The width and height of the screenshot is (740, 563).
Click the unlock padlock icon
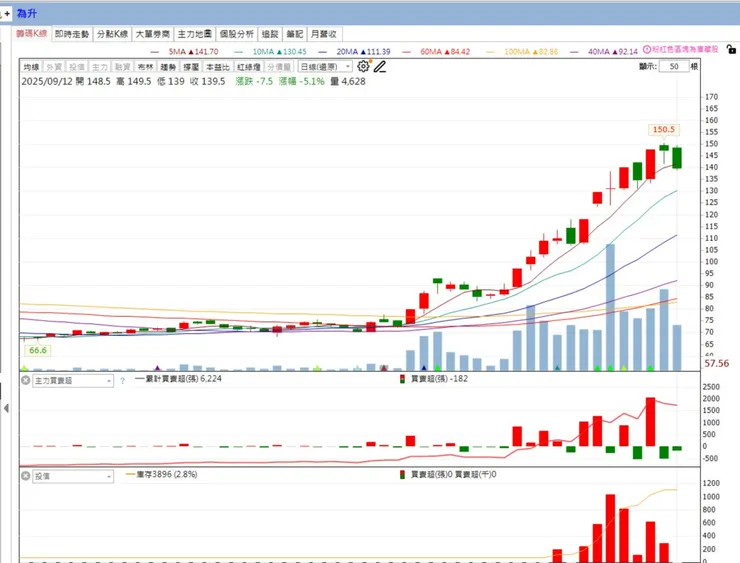pos(731,49)
